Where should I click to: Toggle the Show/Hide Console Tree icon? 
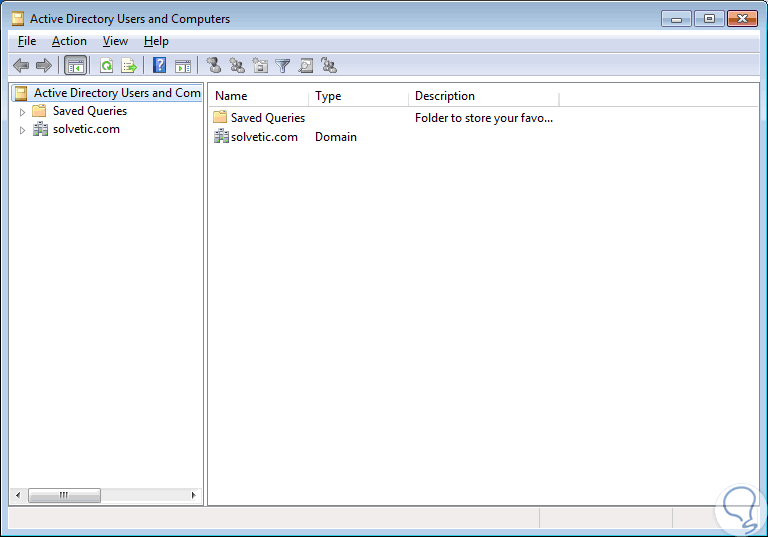[x=75, y=65]
